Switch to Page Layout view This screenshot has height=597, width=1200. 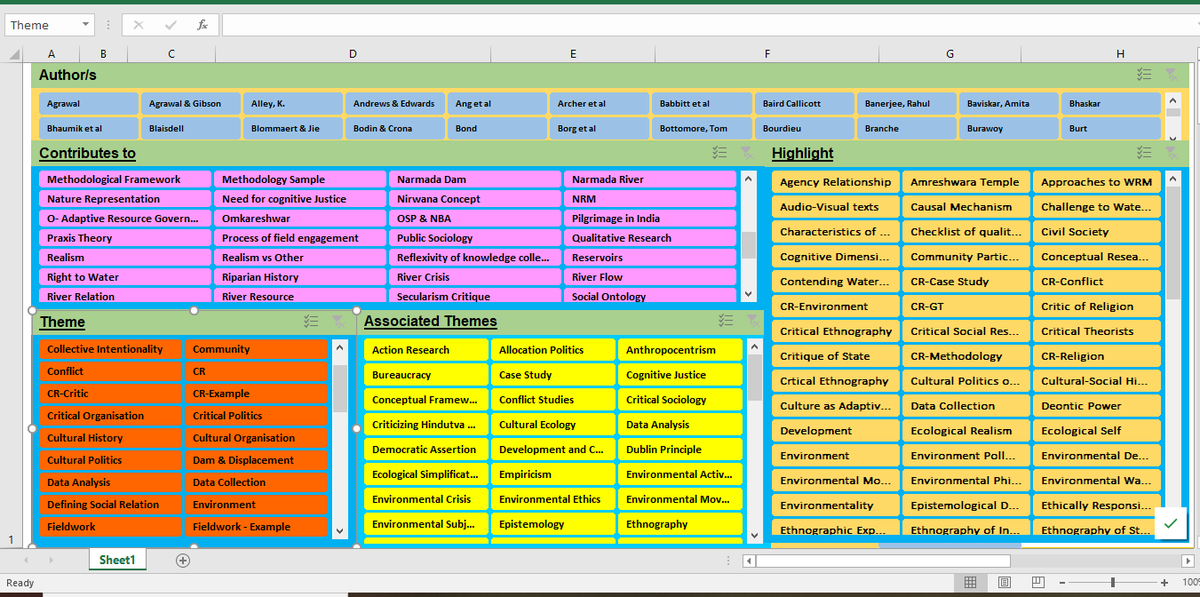1005,583
